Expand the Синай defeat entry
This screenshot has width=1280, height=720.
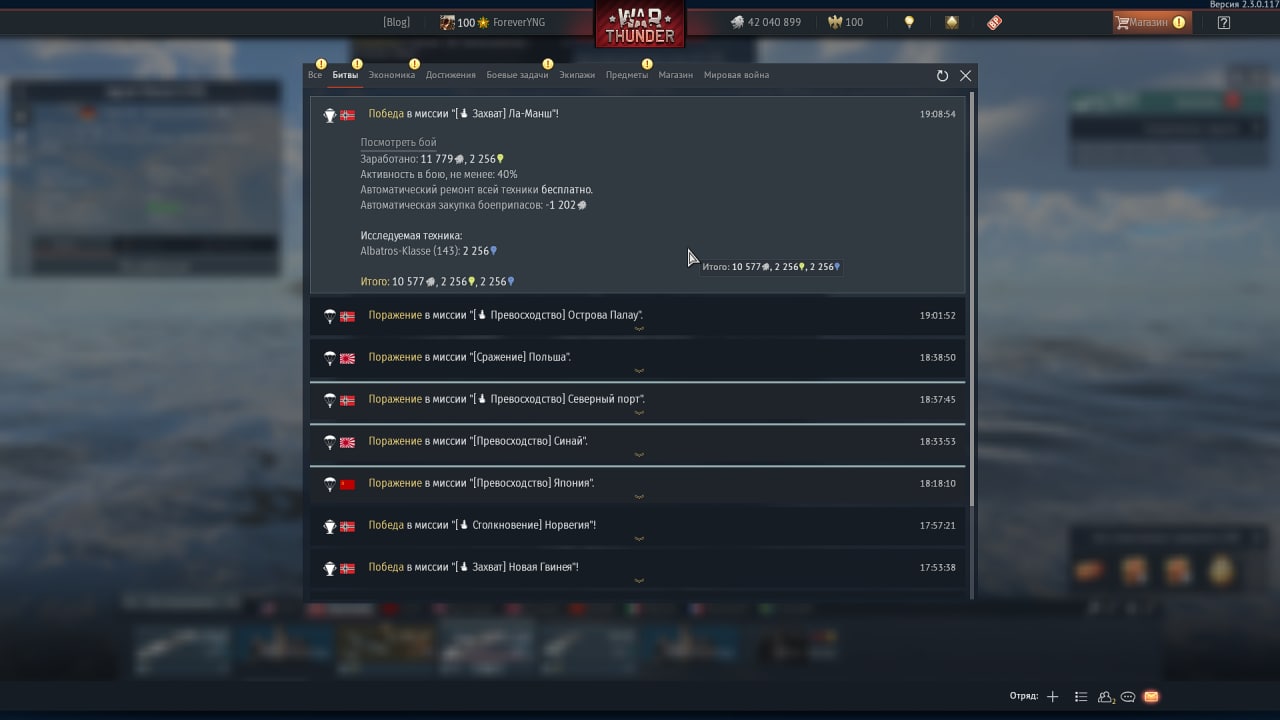[638, 442]
